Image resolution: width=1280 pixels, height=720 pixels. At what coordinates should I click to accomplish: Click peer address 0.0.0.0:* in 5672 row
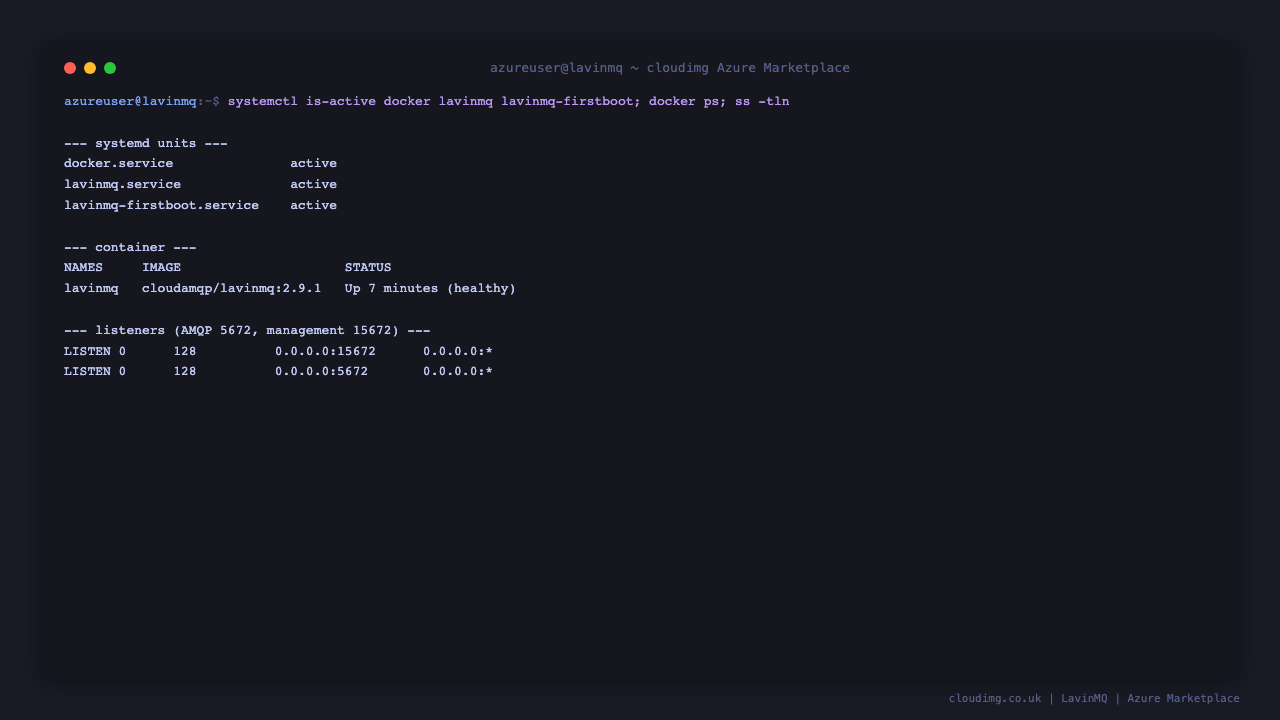click(458, 372)
